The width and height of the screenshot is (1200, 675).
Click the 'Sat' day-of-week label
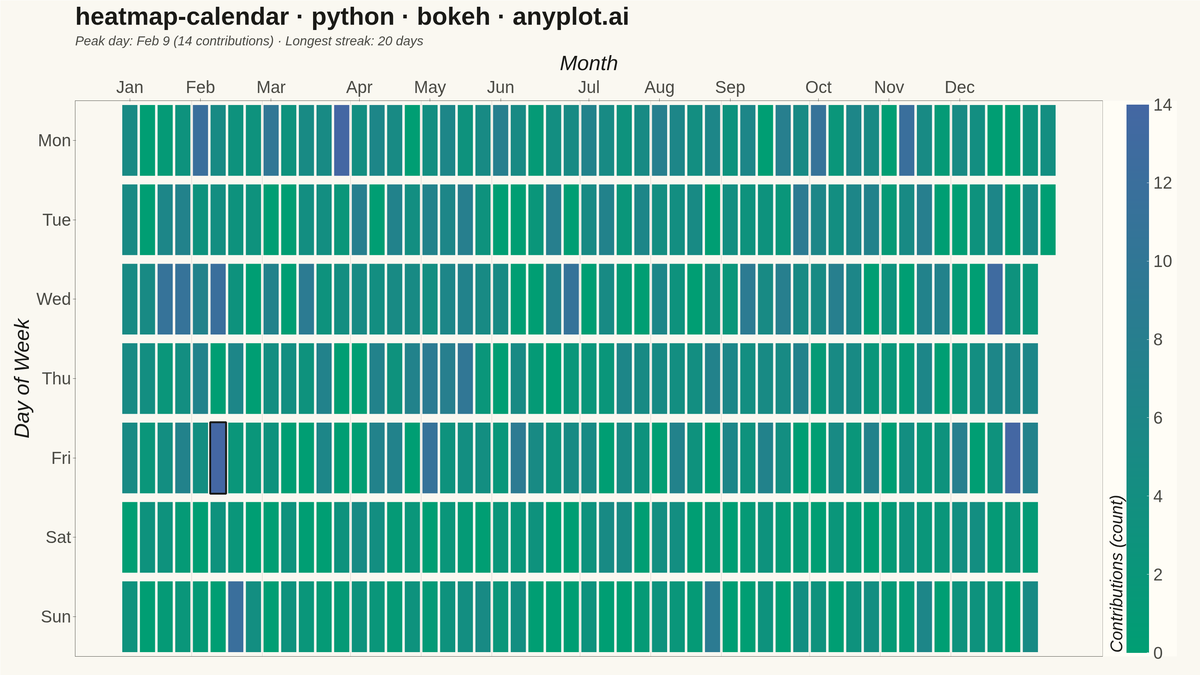[x=59, y=537]
